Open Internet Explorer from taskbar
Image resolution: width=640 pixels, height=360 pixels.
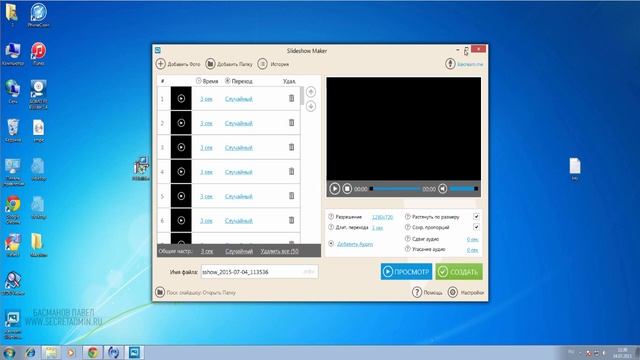[30, 352]
